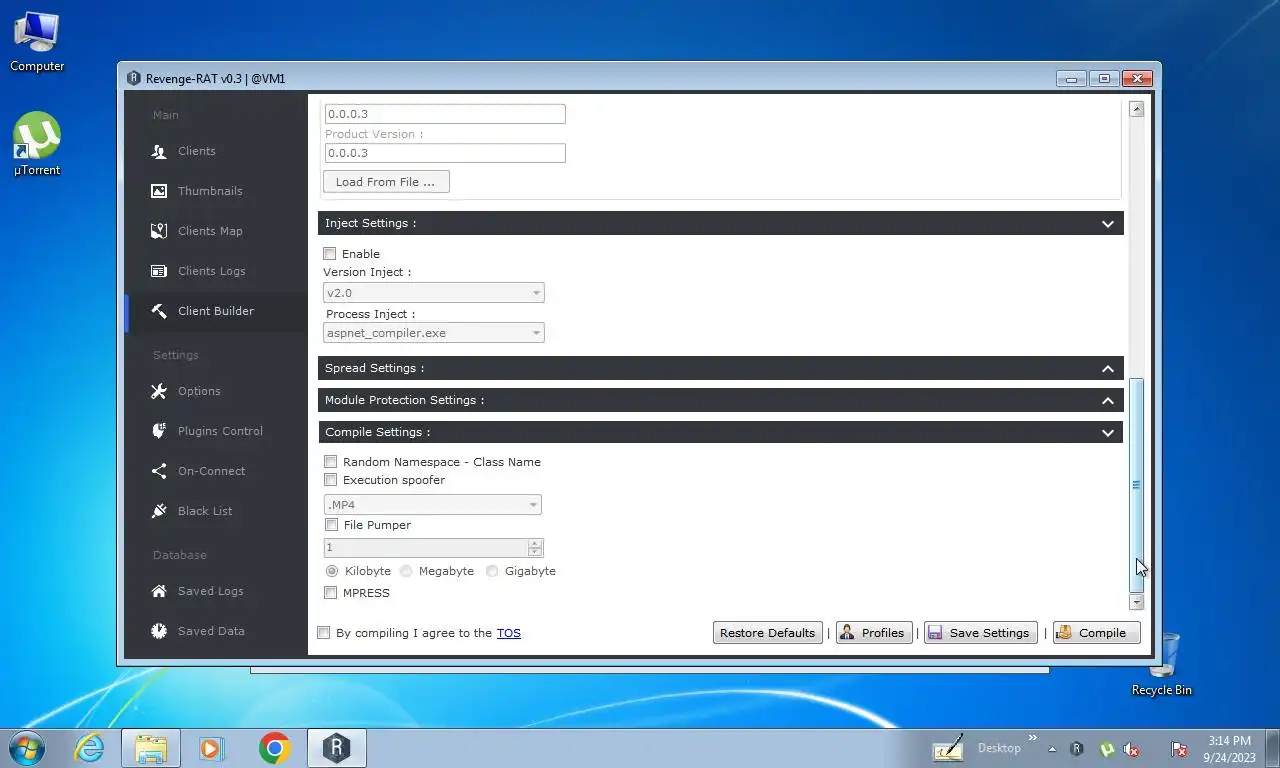
Task: Check the File Pumper option
Action: pos(331,525)
